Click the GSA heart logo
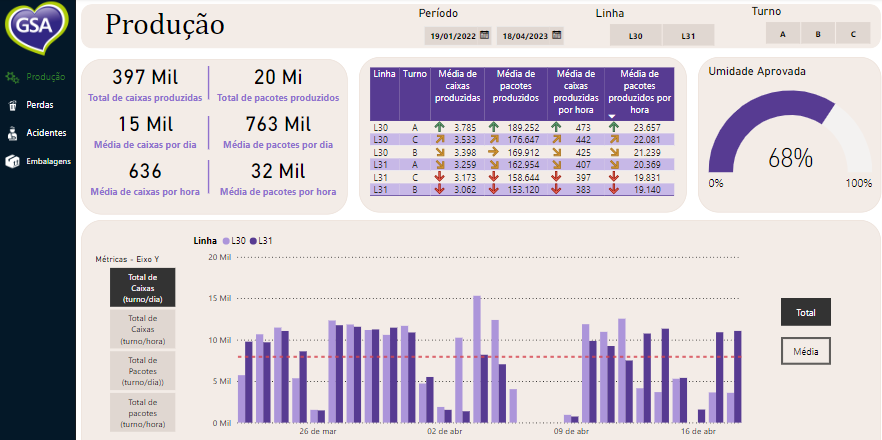Screen dimensions: 882x440 click(x=36, y=26)
